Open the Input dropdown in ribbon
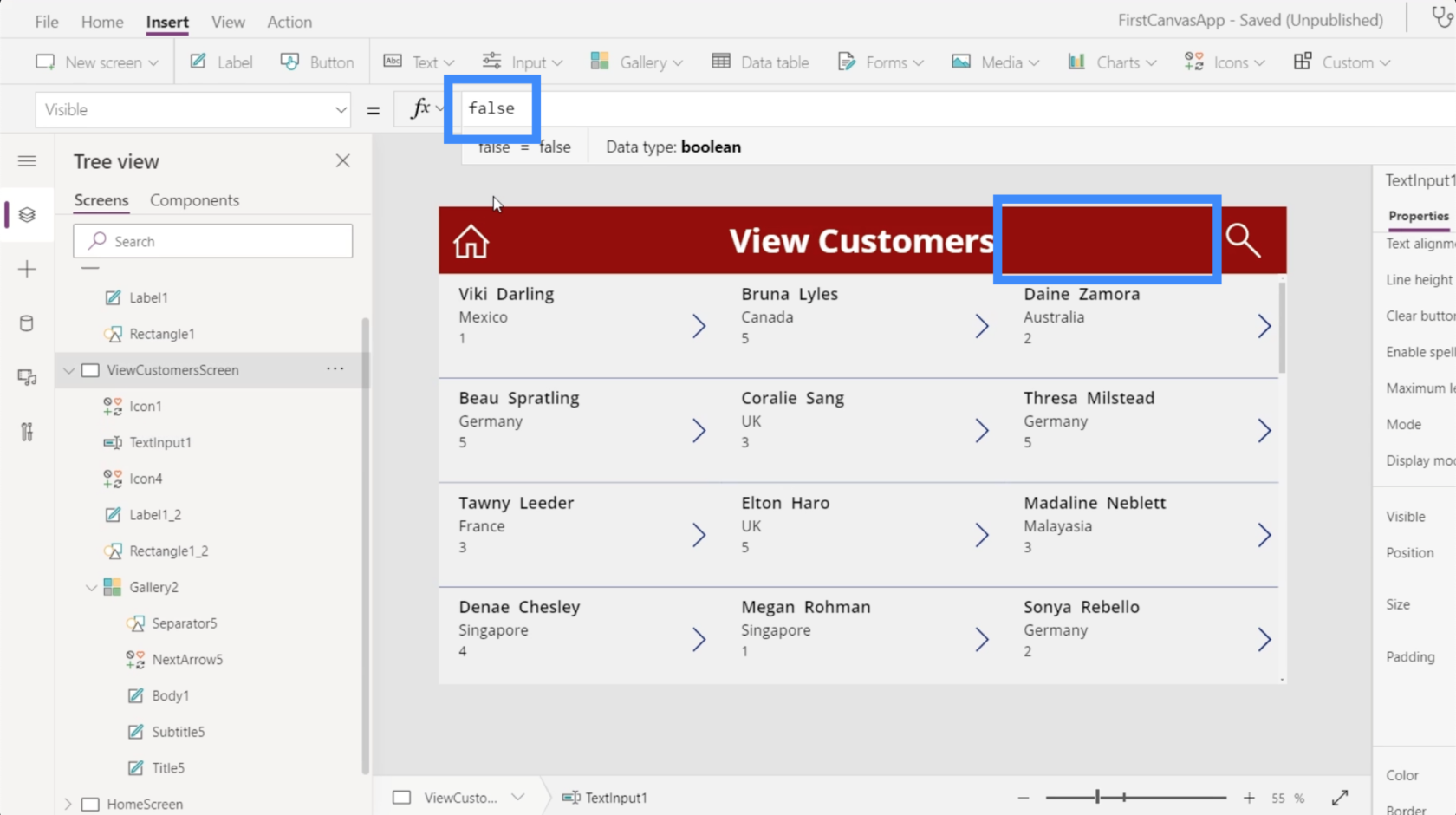 click(x=523, y=62)
